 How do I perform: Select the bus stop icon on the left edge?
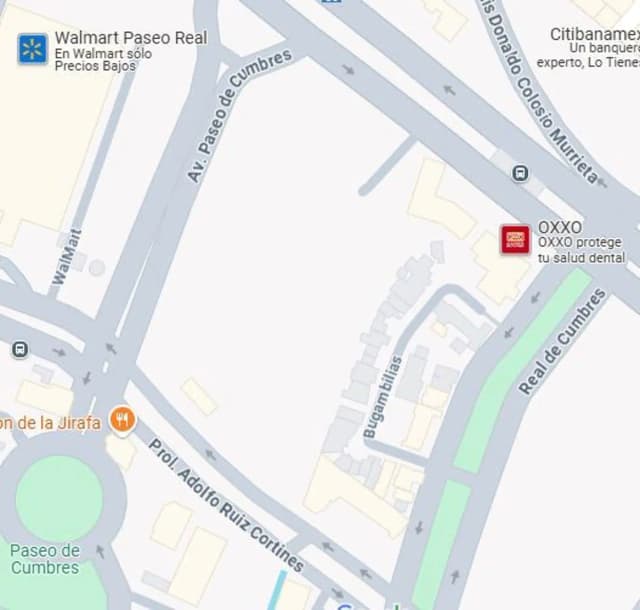click(20, 350)
